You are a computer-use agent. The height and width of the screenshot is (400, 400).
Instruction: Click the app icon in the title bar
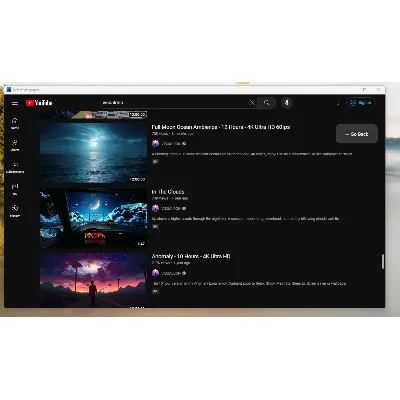click(9, 90)
